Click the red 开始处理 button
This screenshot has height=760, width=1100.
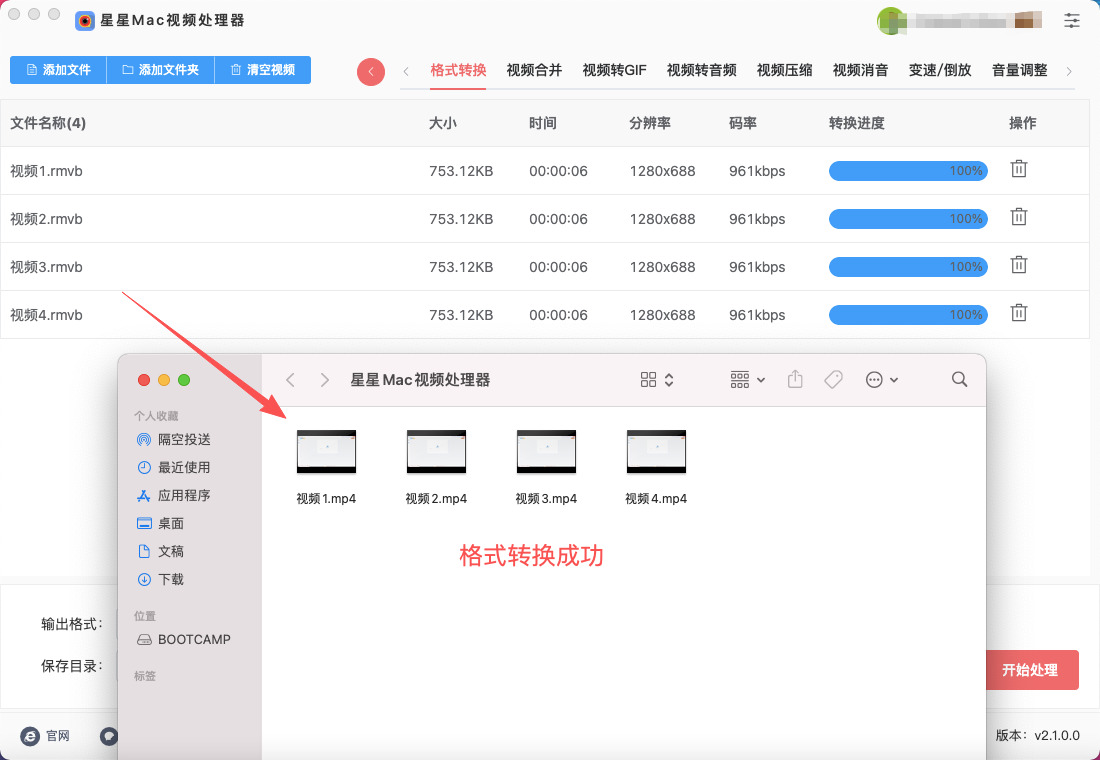1030,670
